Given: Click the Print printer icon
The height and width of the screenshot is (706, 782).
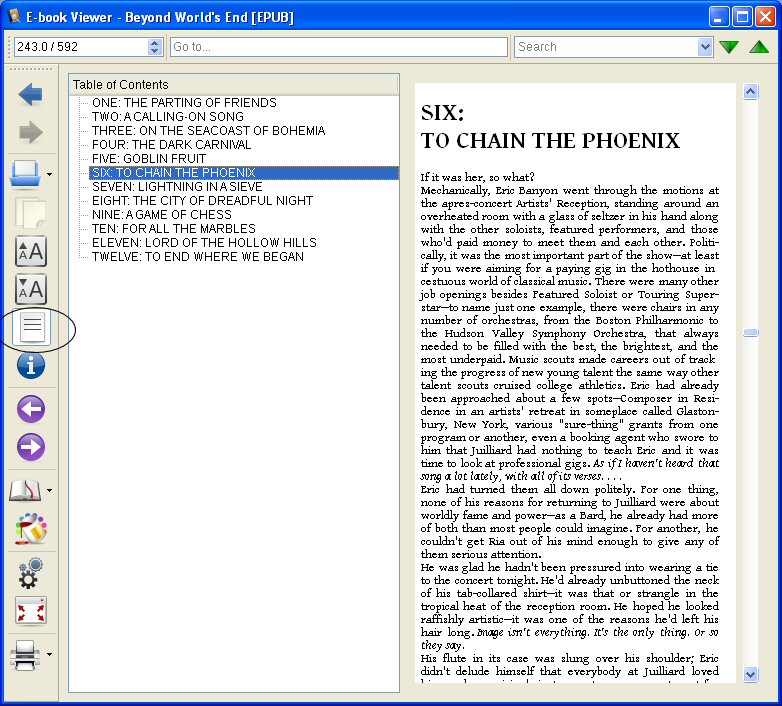Looking at the screenshot, I should tap(25, 655).
